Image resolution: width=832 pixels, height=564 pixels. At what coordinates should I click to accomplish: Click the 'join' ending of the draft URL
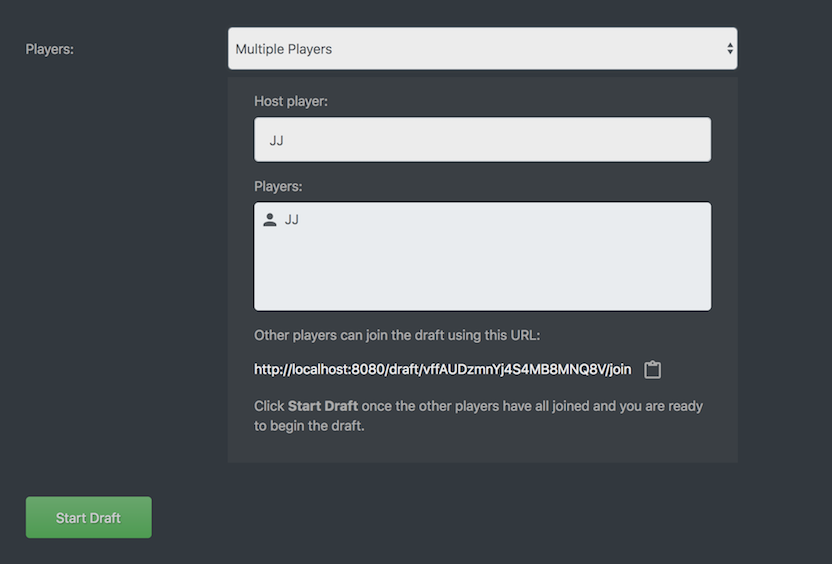(620, 370)
